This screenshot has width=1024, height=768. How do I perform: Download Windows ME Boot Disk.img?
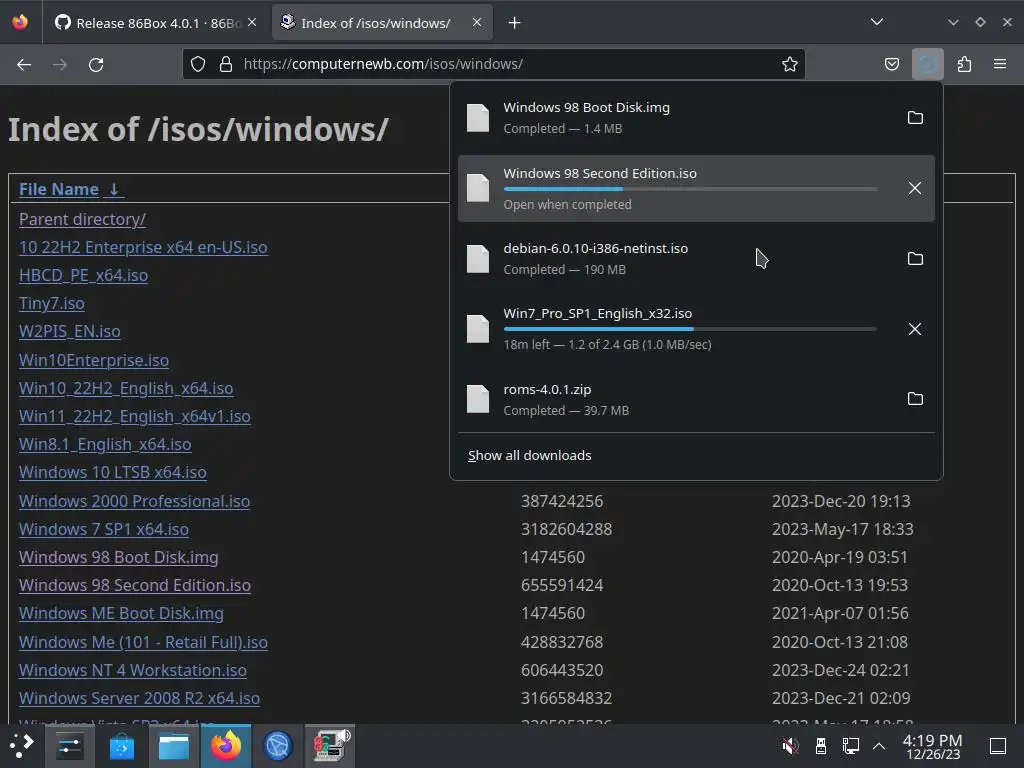click(121, 614)
